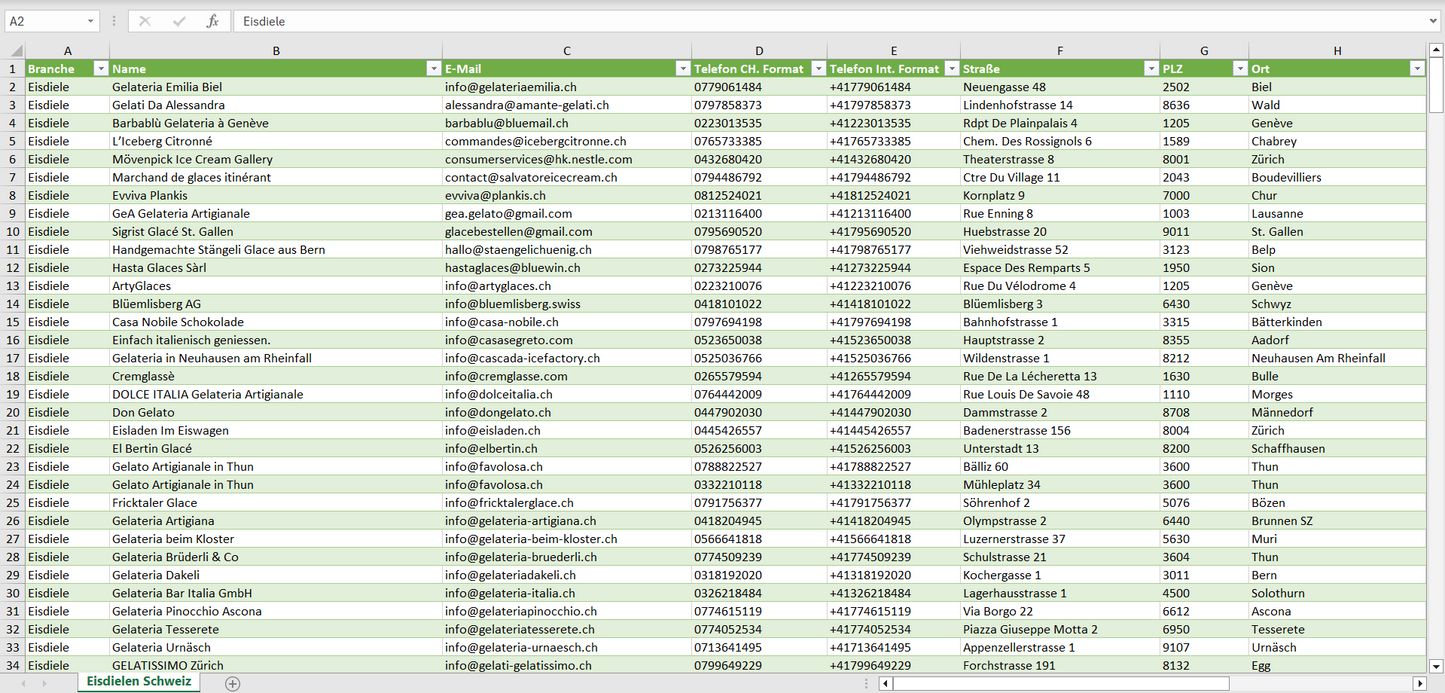Click the formula bar Enter checkmark icon
This screenshot has width=1445, height=693.
[179, 21]
